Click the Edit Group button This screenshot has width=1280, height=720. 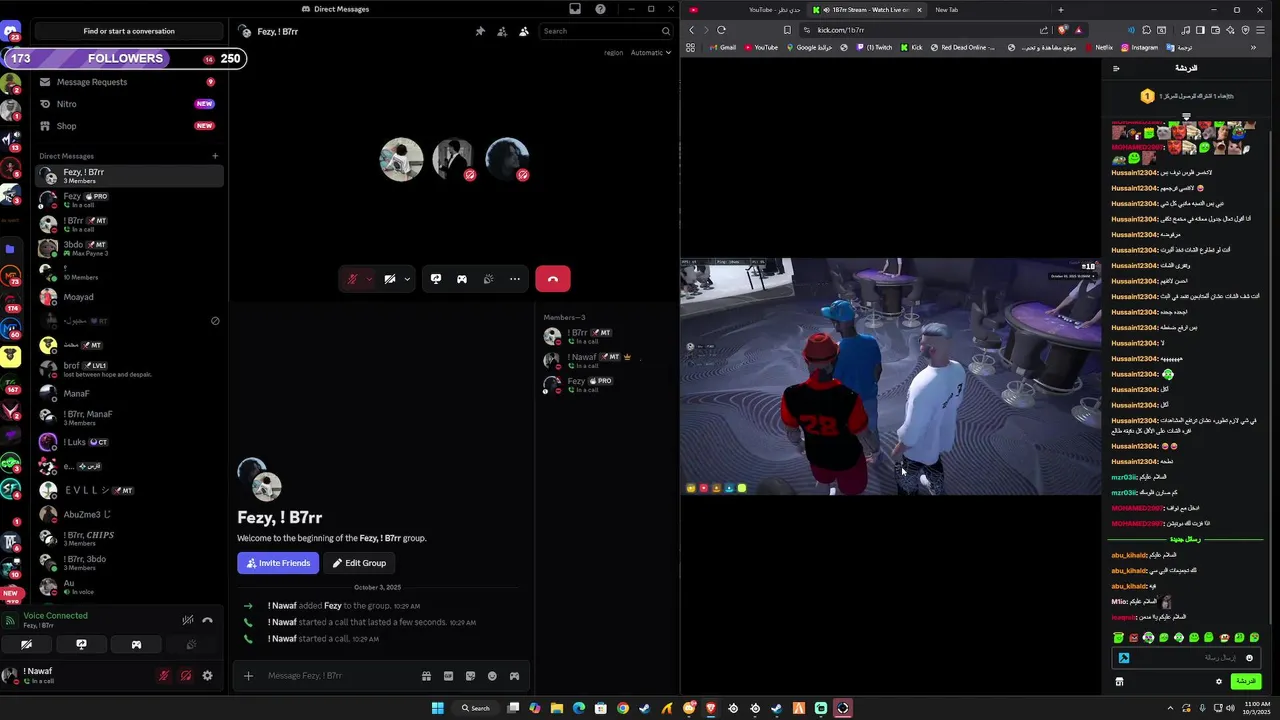pyautogui.click(x=359, y=563)
